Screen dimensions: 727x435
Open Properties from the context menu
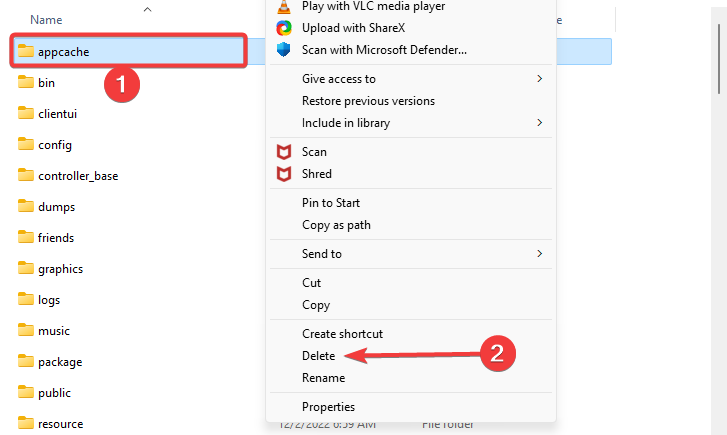[x=328, y=407]
